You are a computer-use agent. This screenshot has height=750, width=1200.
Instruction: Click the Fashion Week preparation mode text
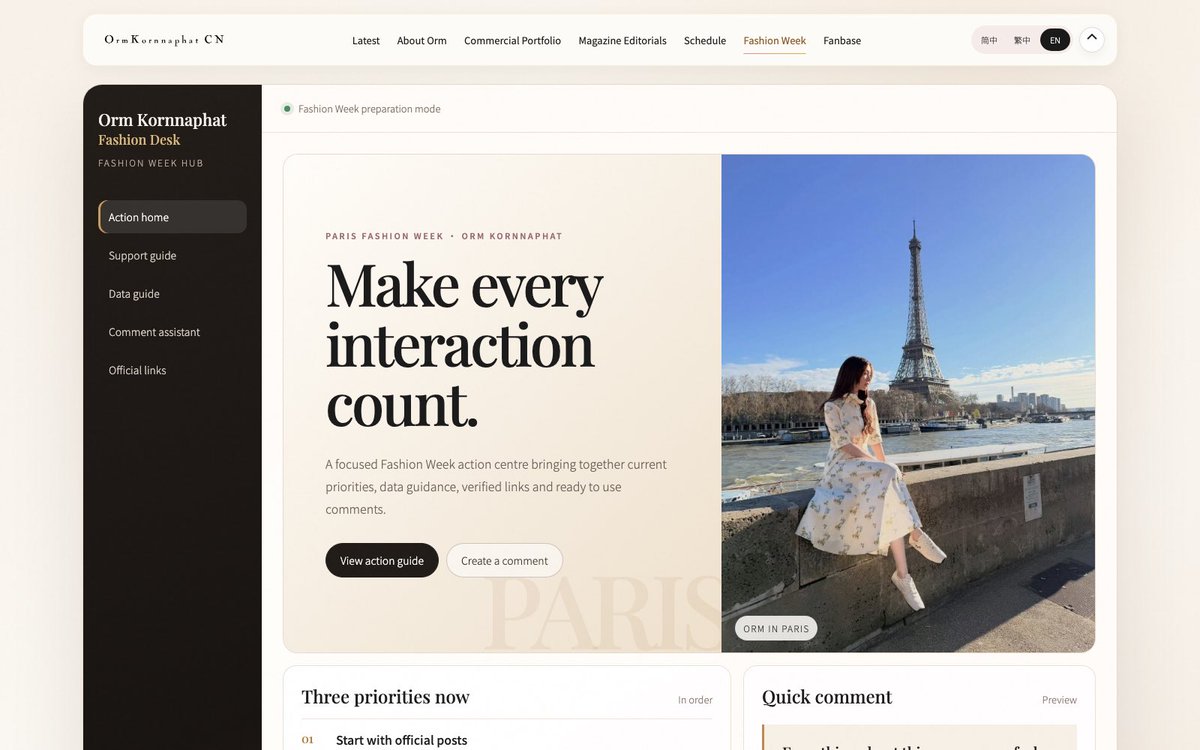tap(369, 109)
